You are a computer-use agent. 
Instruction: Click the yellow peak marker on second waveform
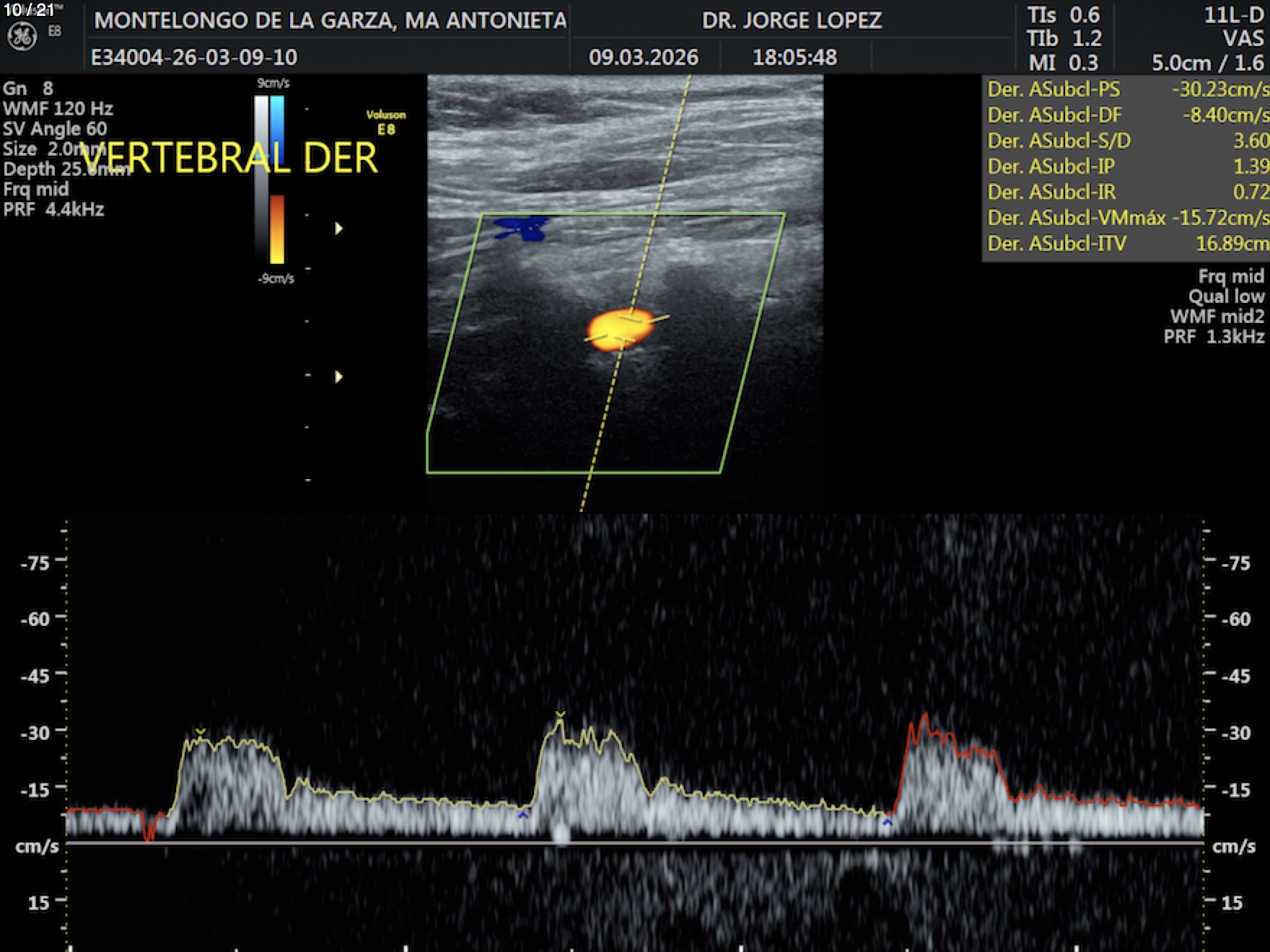(560, 715)
